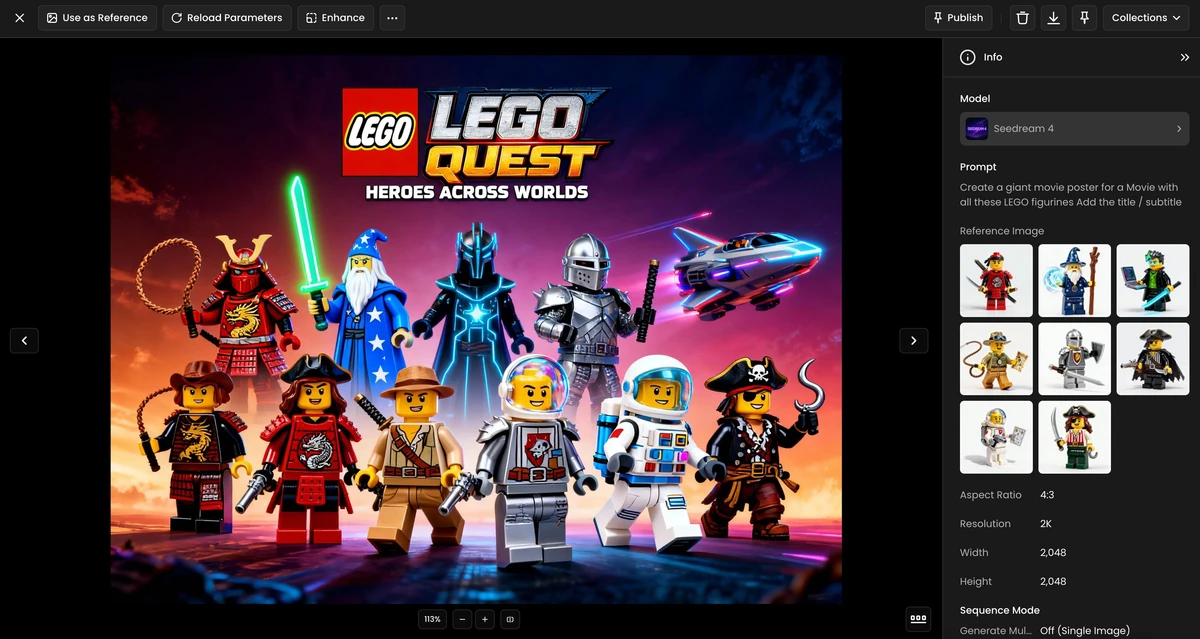Open the silver knight reference thumbnail

tap(1074, 358)
